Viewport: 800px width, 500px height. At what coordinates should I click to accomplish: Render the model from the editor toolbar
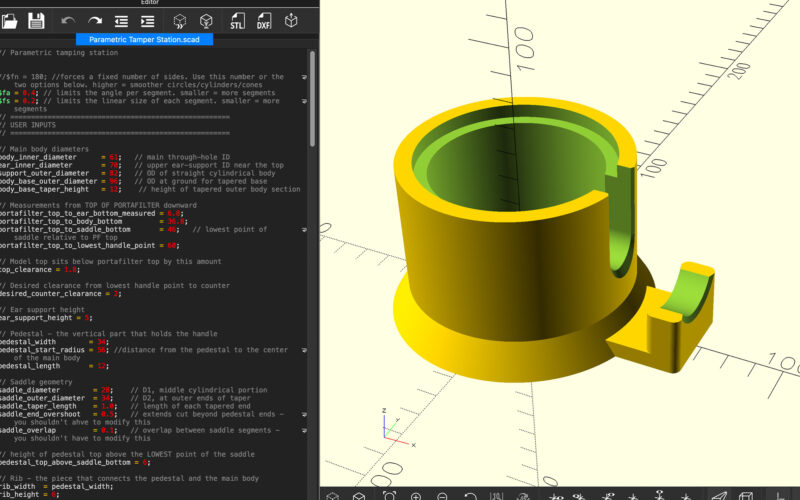(x=206, y=21)
